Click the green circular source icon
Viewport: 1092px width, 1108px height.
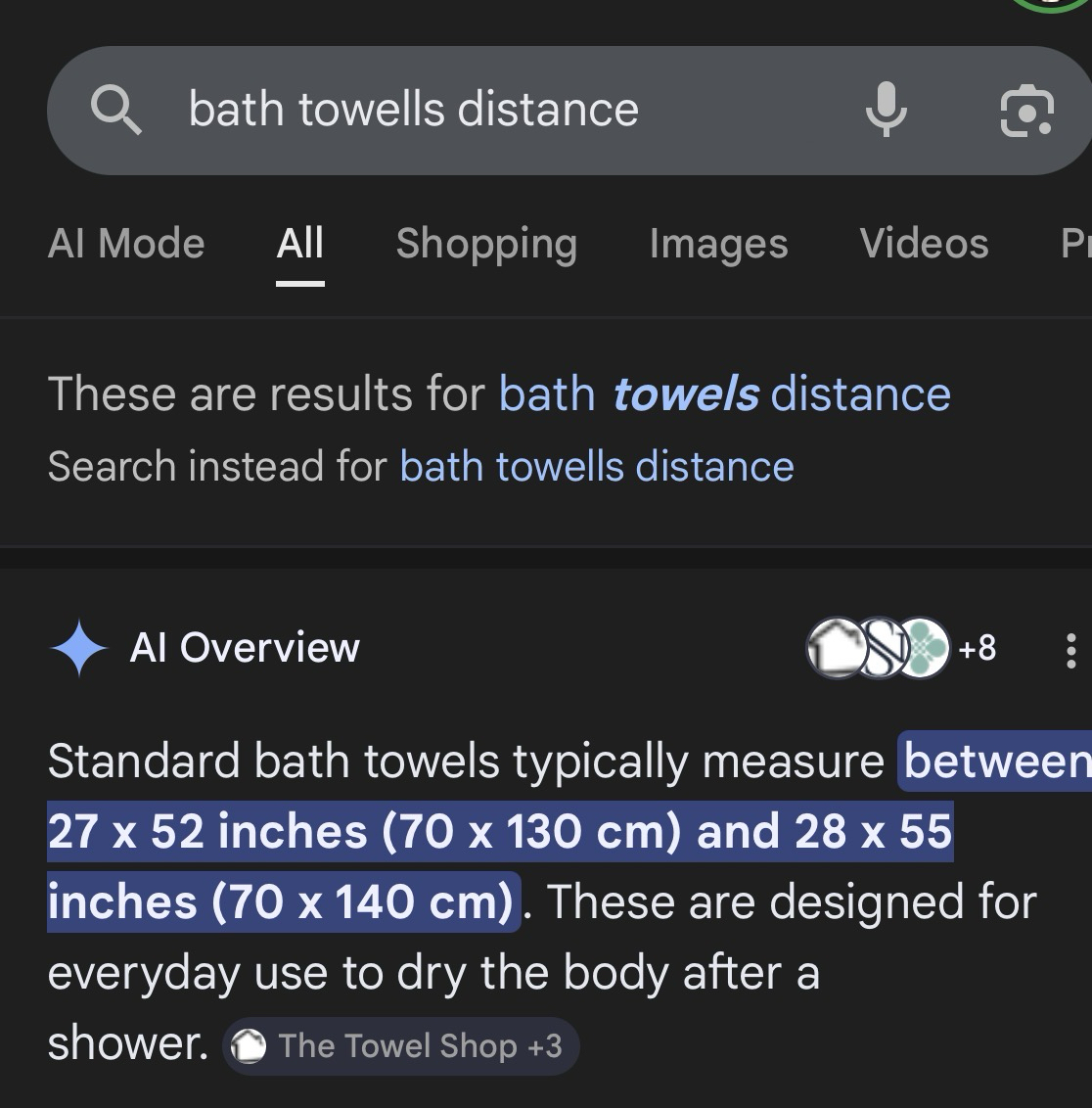tap(925, 648)
